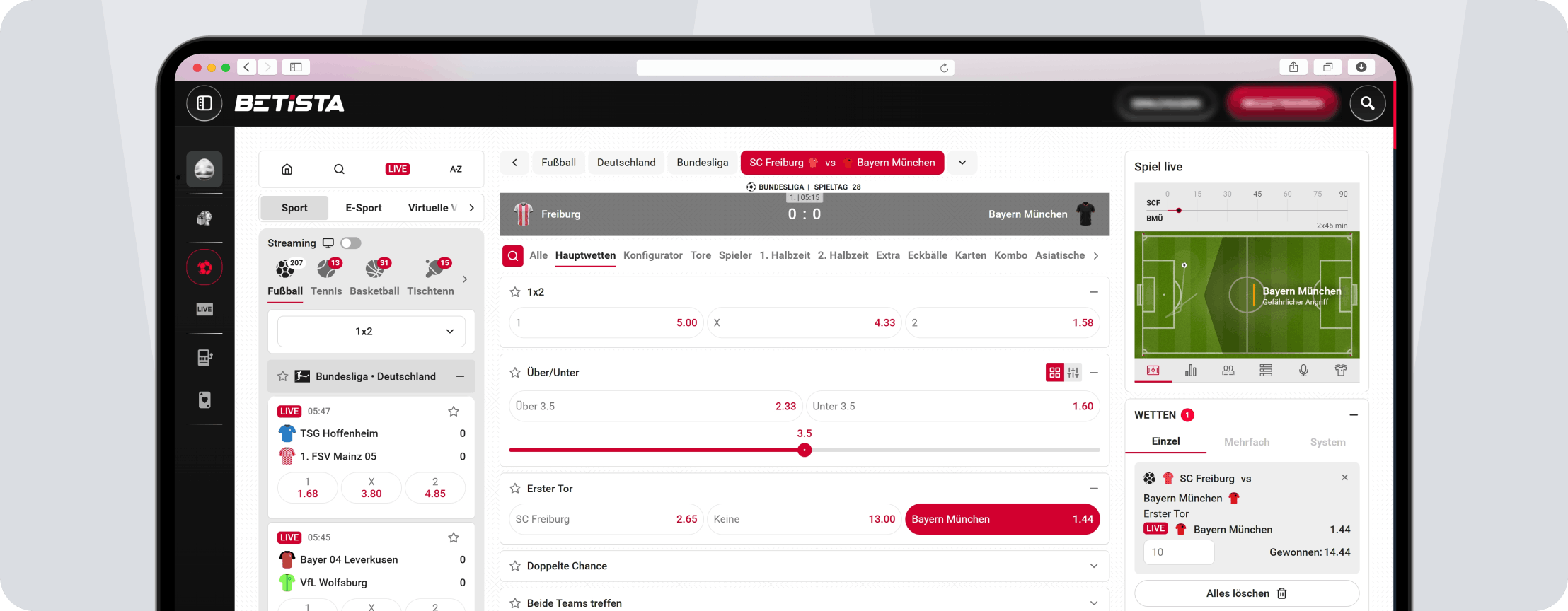Remove the SC Freiburg bet from slip
Screen dimensions: 1568x611
(1344, 478)
